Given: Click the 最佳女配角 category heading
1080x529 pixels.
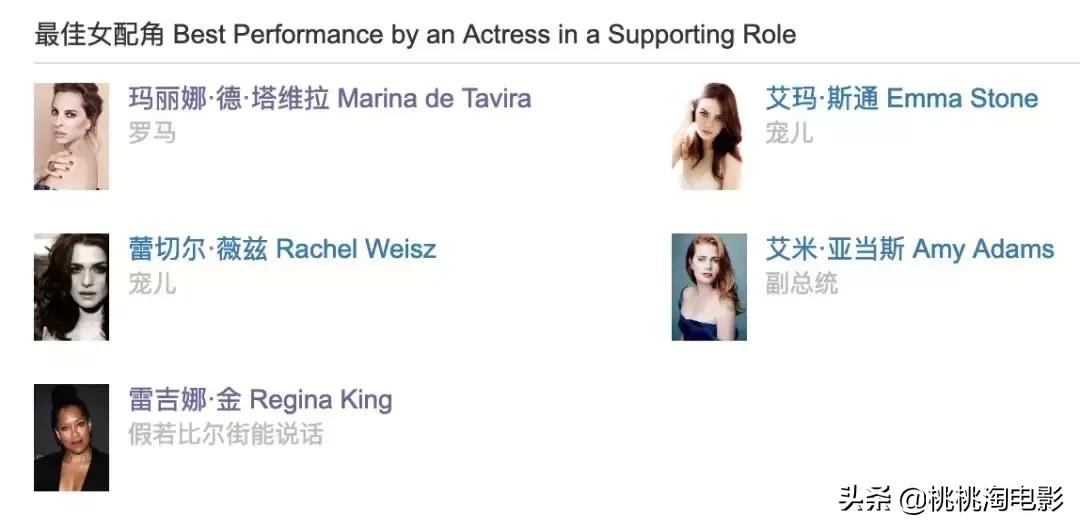Looking at the screenshot, I should [x=99, y=35].
